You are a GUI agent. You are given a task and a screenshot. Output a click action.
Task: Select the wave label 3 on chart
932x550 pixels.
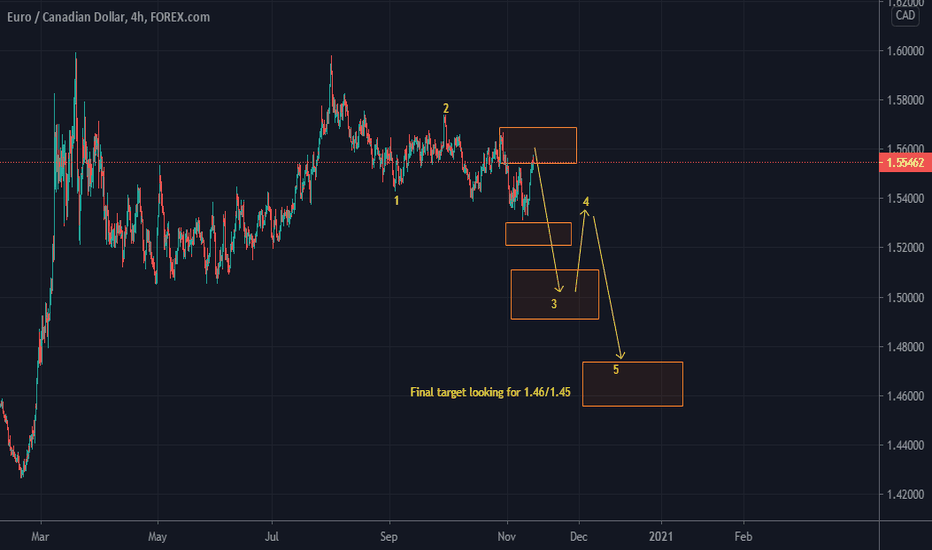coord(554,304)
